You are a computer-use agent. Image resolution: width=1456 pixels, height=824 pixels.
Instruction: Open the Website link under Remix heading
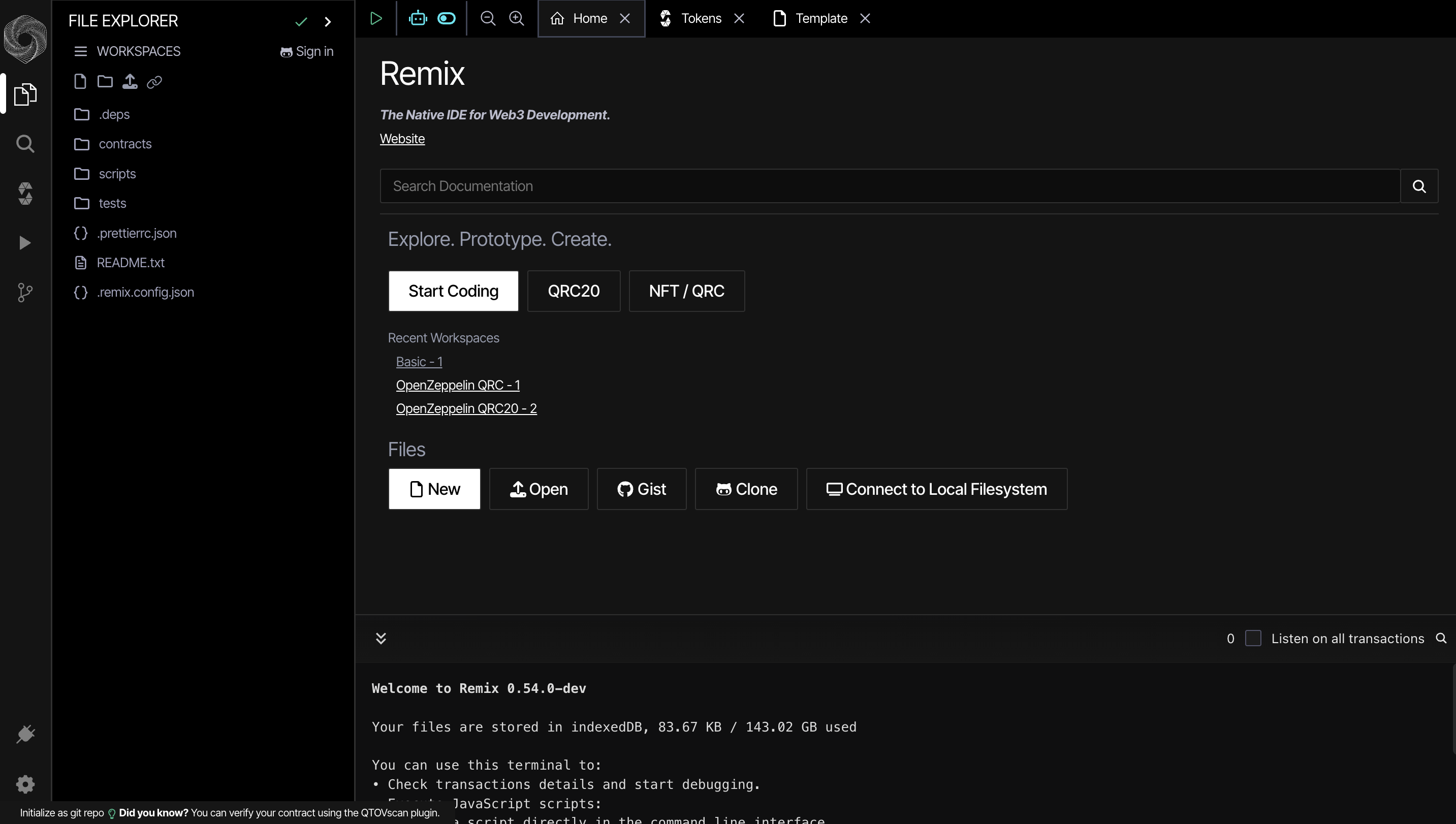tap(402, 138)
